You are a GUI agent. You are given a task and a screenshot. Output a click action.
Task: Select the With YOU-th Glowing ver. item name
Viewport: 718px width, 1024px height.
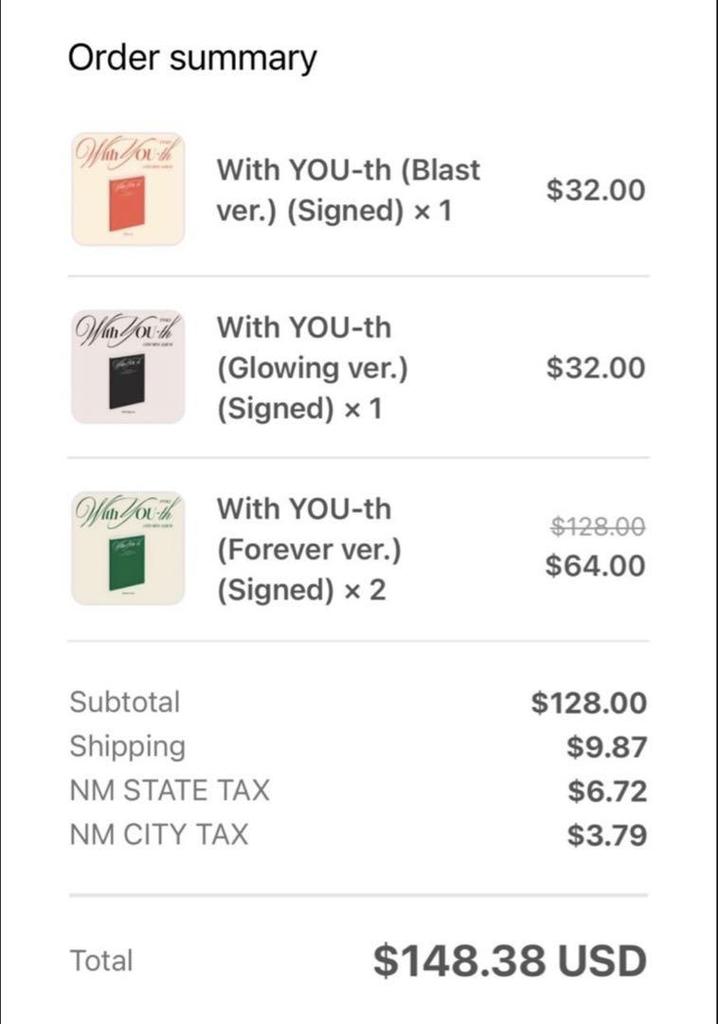[x=312, y=368]
